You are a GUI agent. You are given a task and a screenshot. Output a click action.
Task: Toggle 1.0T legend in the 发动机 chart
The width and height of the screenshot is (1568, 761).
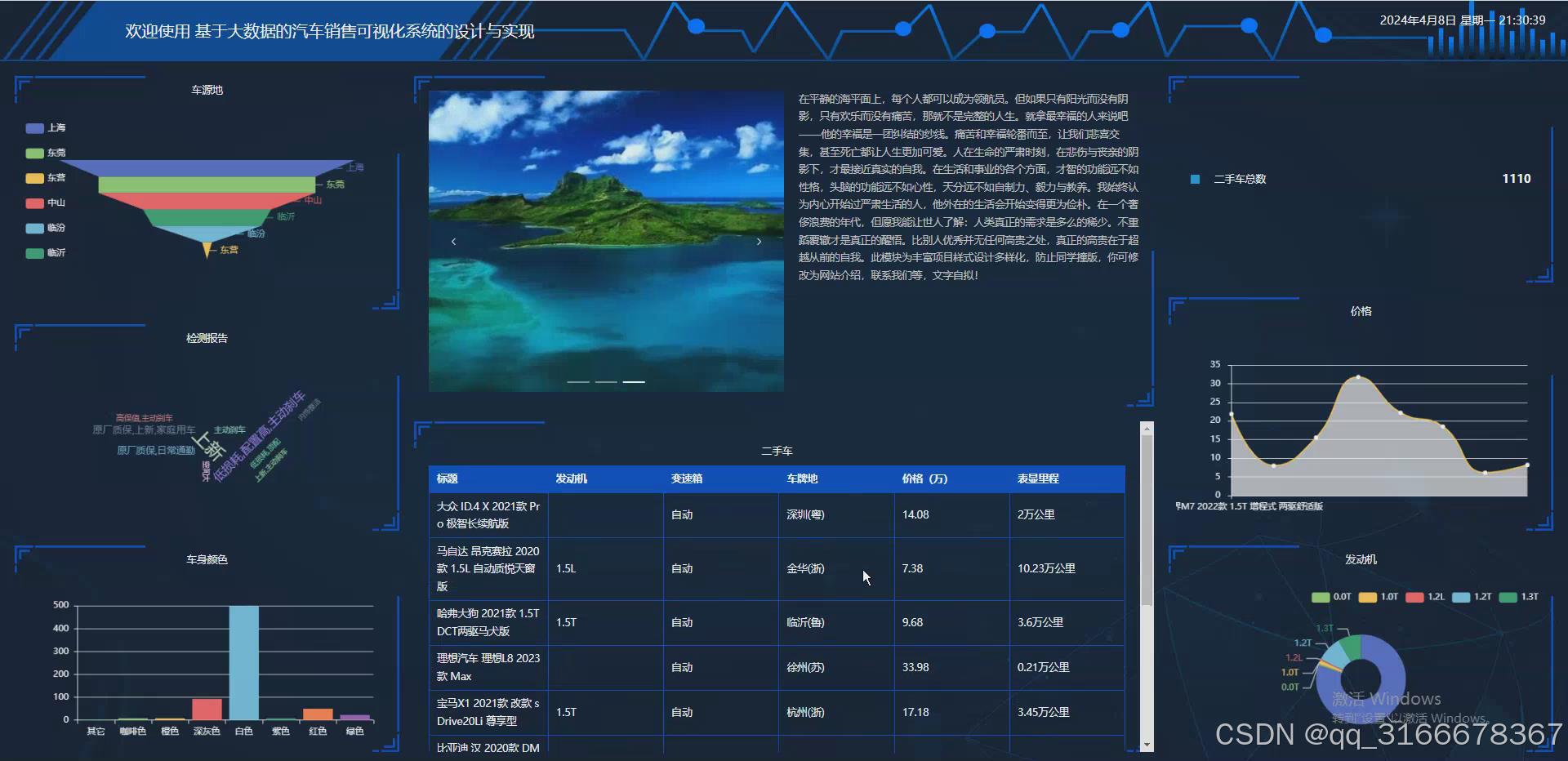pos(1379,597)
